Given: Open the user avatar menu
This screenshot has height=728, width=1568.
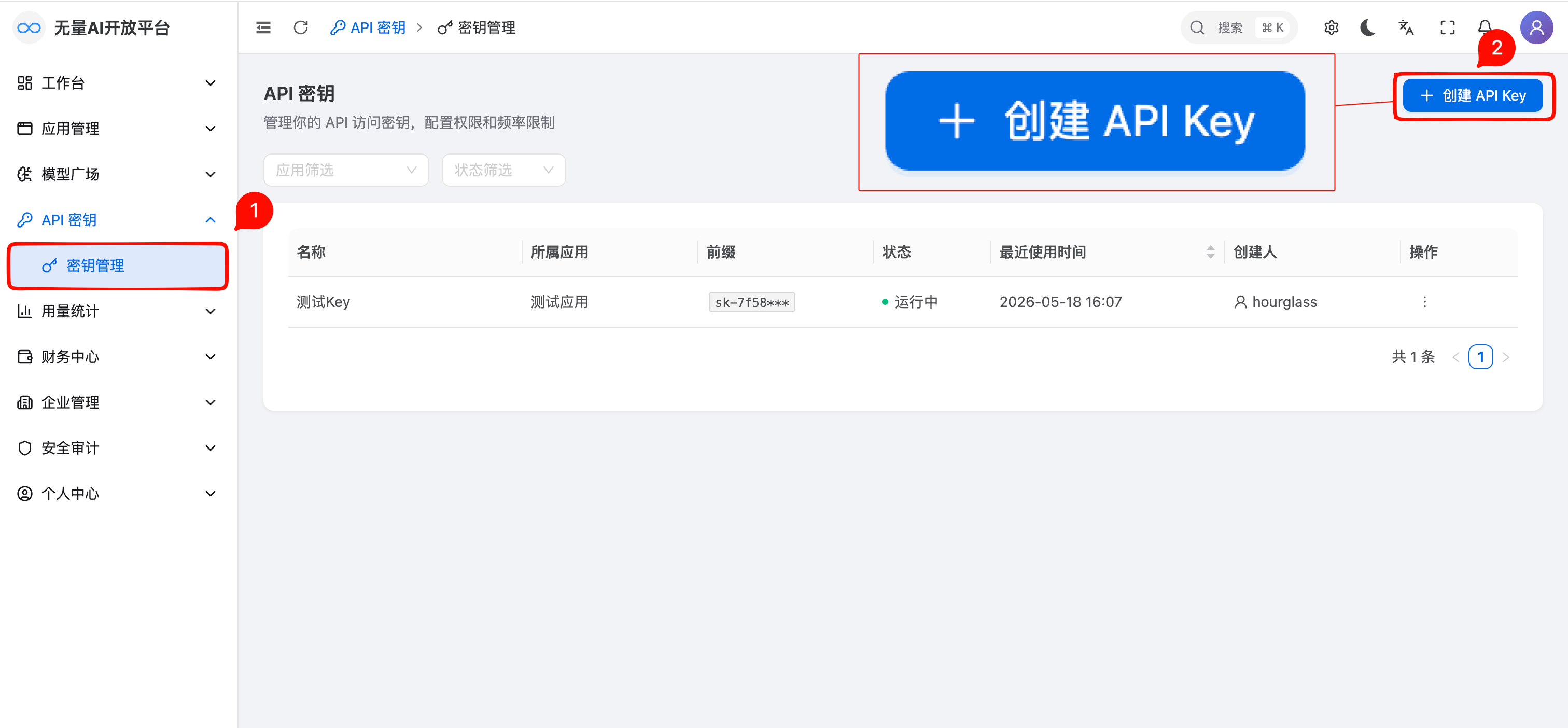Looking at the screenshot, I should point(1536,27).
